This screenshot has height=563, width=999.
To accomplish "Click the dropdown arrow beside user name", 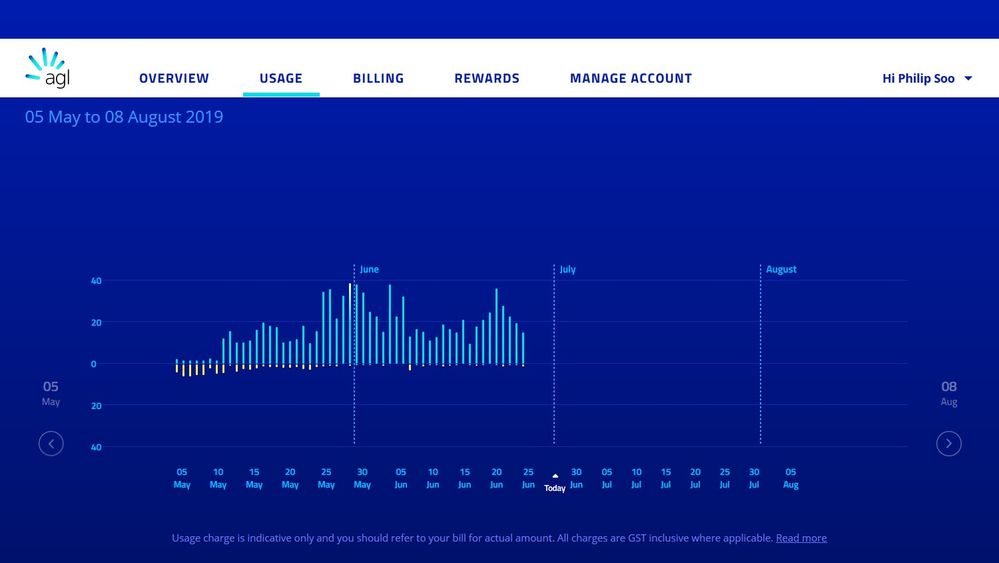I will (968, 78).
